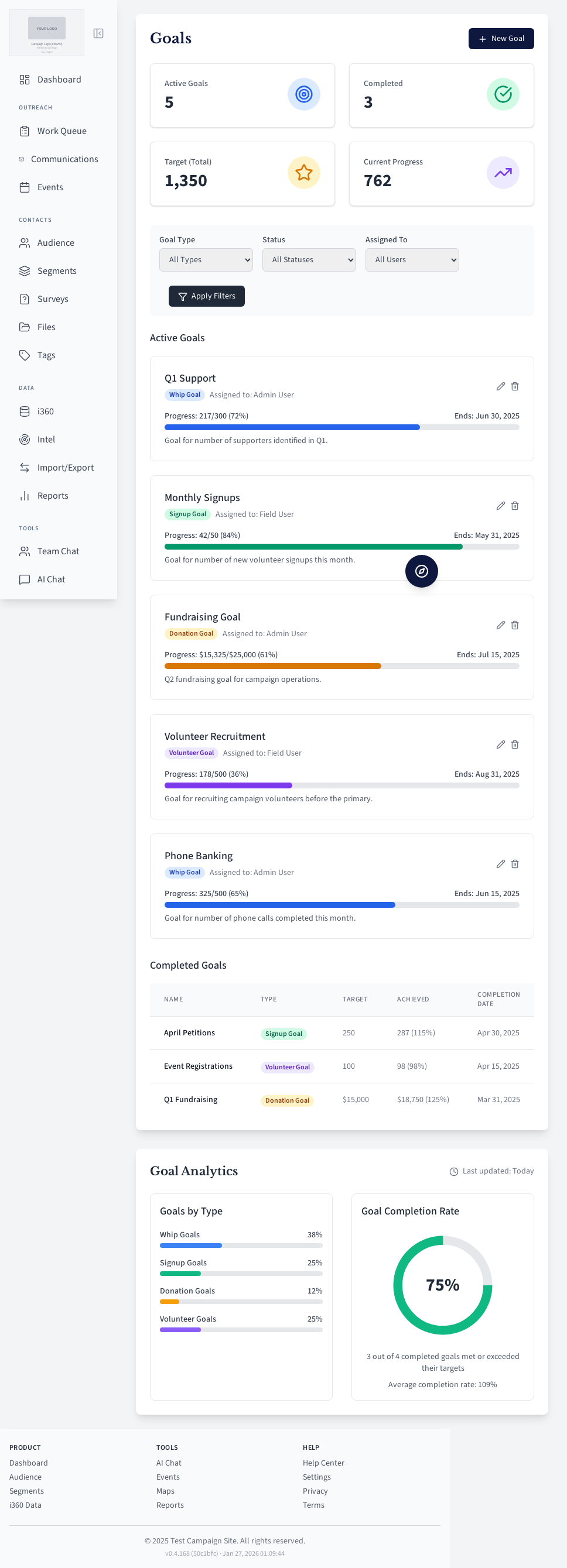Create a goal with New Goal button
567x1568 pixels.
point(501,39)
